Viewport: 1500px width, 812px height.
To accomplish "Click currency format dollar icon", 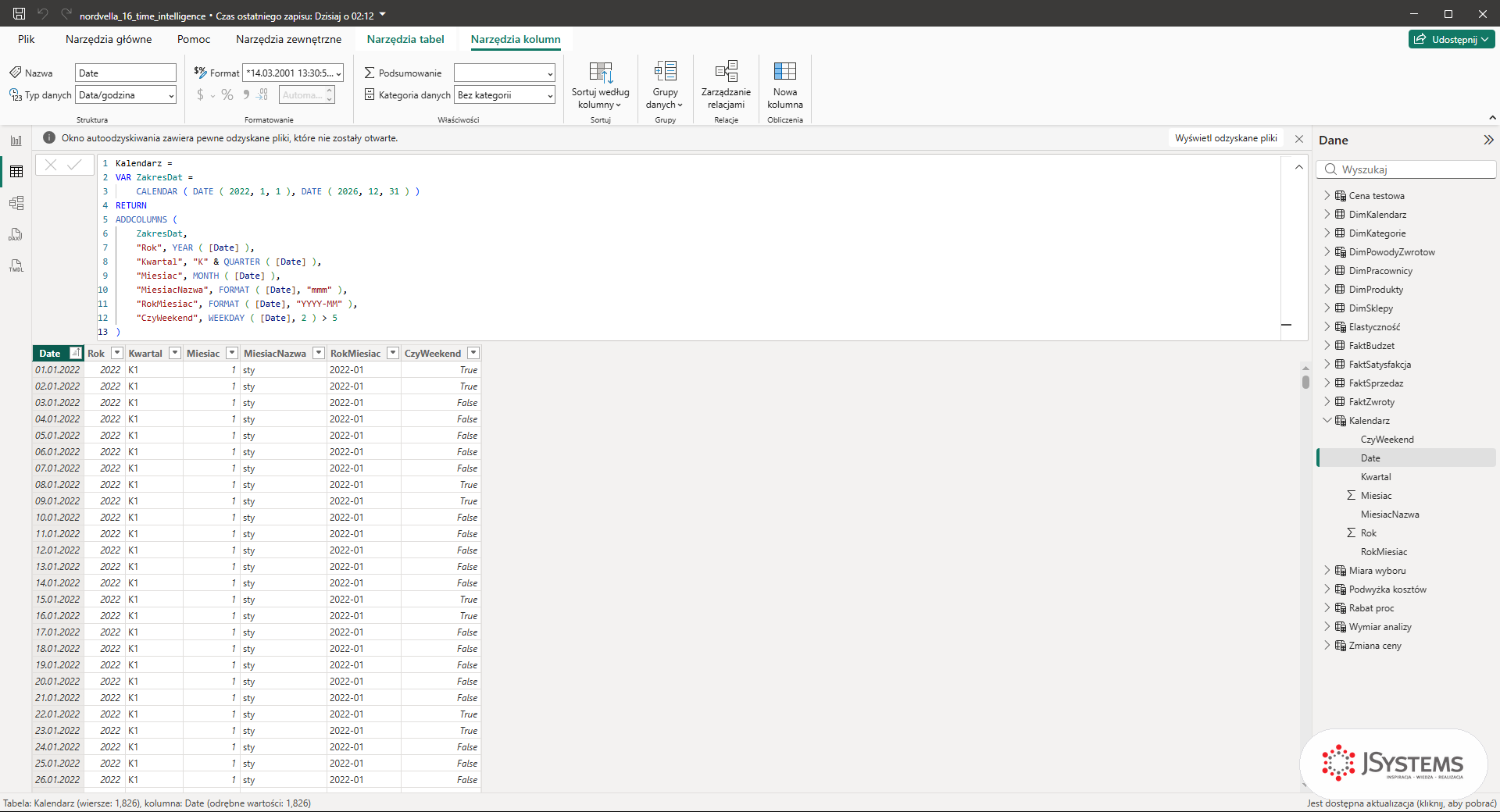I will [x=201, y=94].
